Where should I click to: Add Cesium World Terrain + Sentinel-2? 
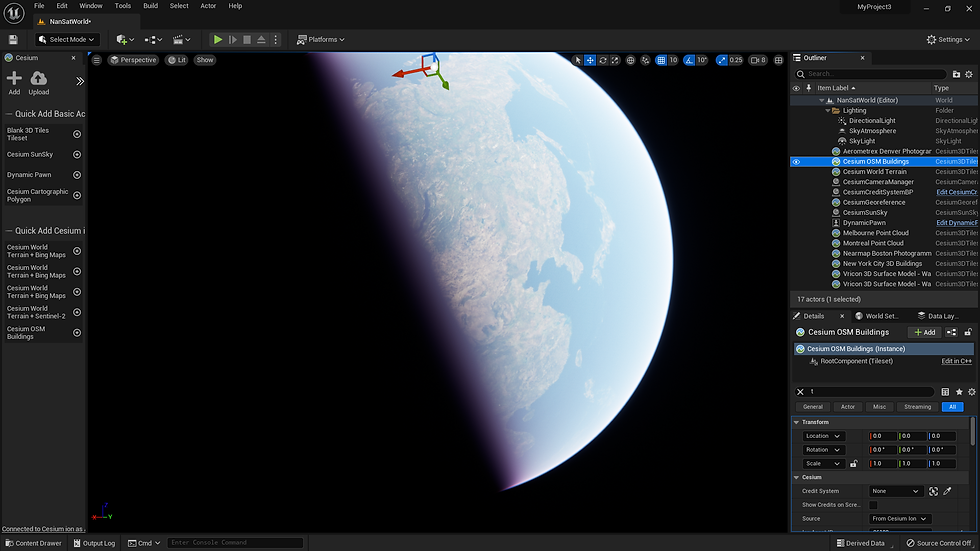(x=77, y=312)
